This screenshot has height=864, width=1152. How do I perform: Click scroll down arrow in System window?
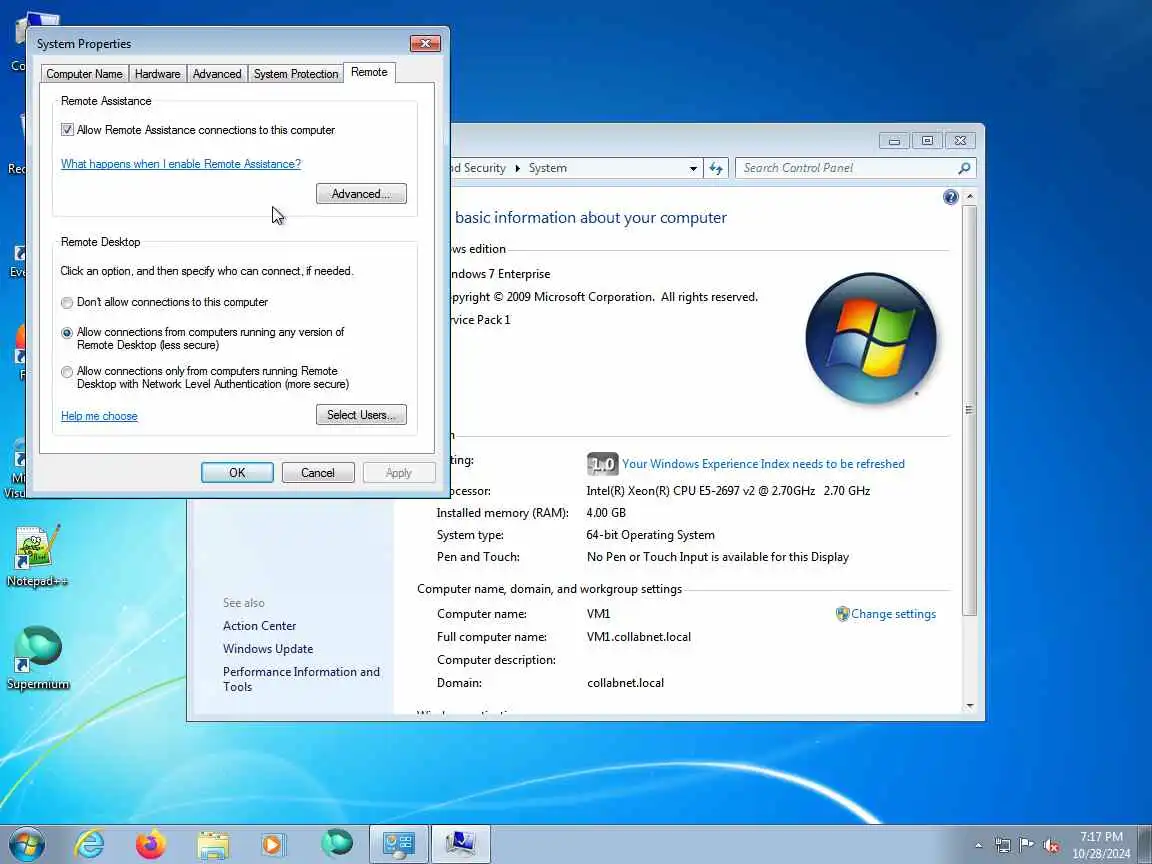click(969, 705)
